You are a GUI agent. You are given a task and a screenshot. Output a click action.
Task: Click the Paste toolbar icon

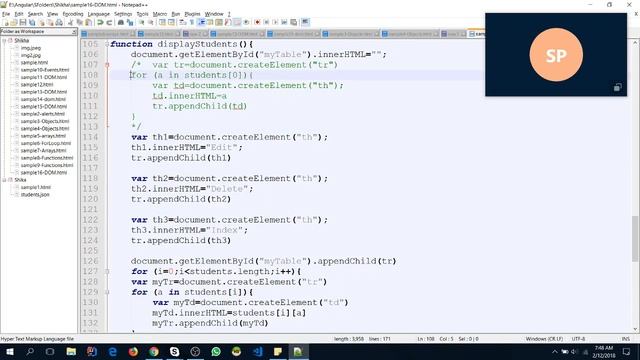88,22
